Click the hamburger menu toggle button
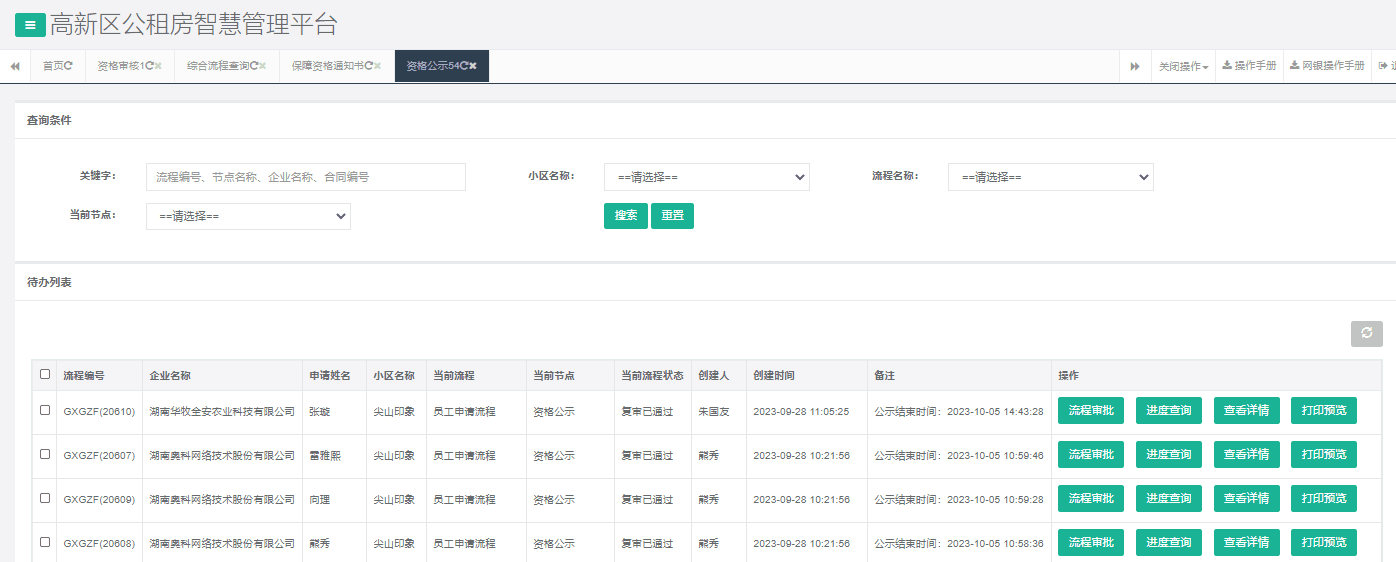1396x562 pixels. (x=30, y=25)
